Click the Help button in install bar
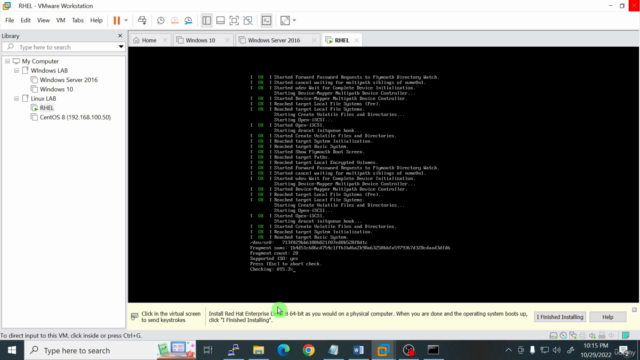This screenshot has width=640, height=360. pyautogui.click(x=608, y=317)
